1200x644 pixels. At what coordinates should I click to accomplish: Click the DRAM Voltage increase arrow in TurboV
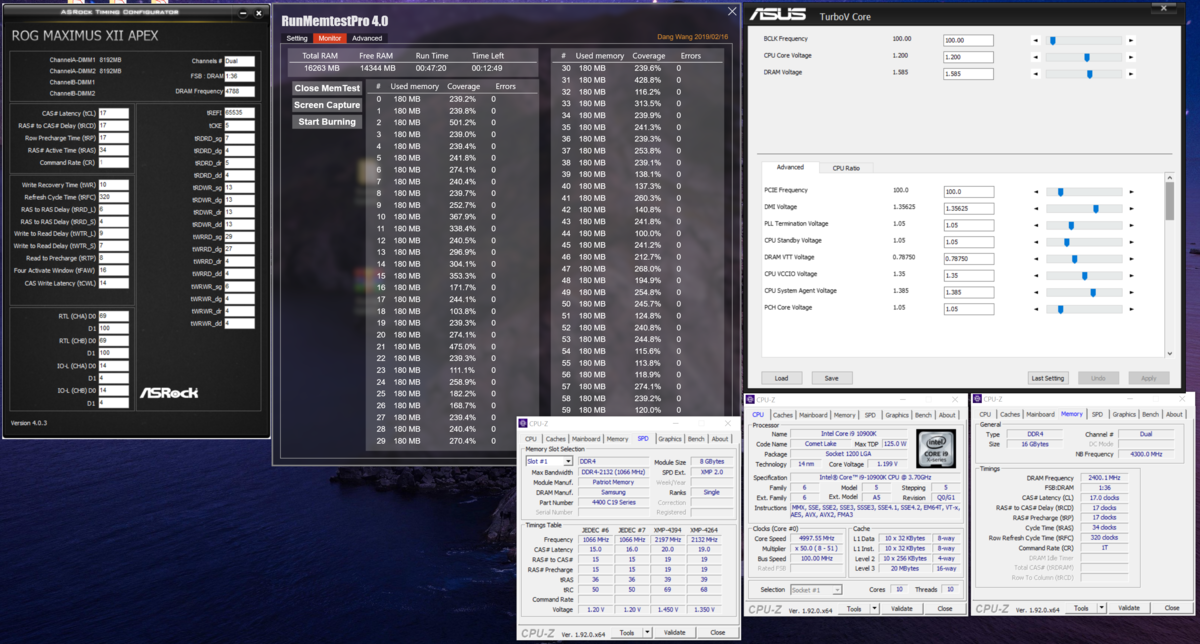[1131, 74]
